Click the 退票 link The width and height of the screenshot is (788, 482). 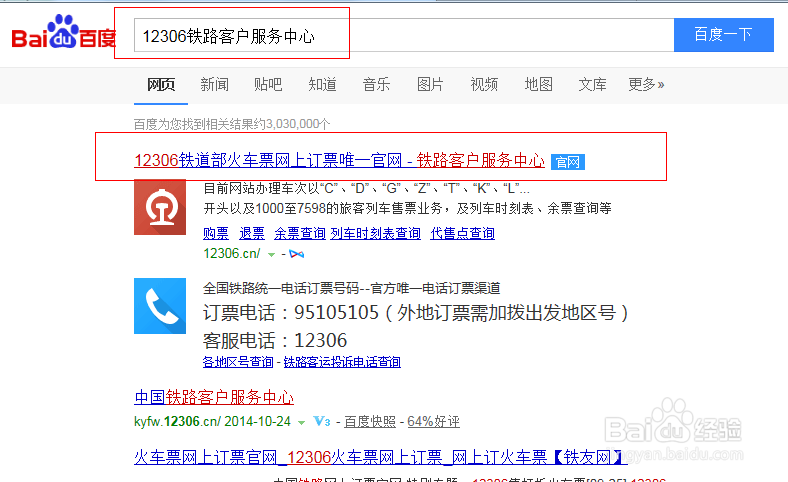(x=252, y=233)
